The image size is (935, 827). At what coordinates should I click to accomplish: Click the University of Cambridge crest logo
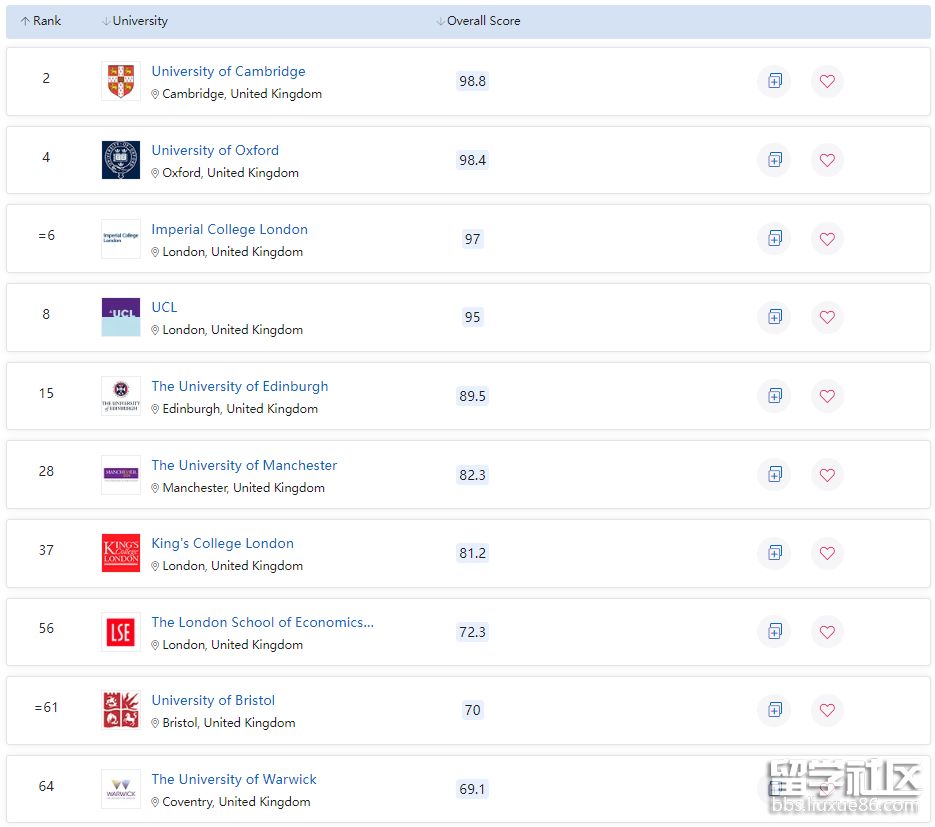(121, 81)
